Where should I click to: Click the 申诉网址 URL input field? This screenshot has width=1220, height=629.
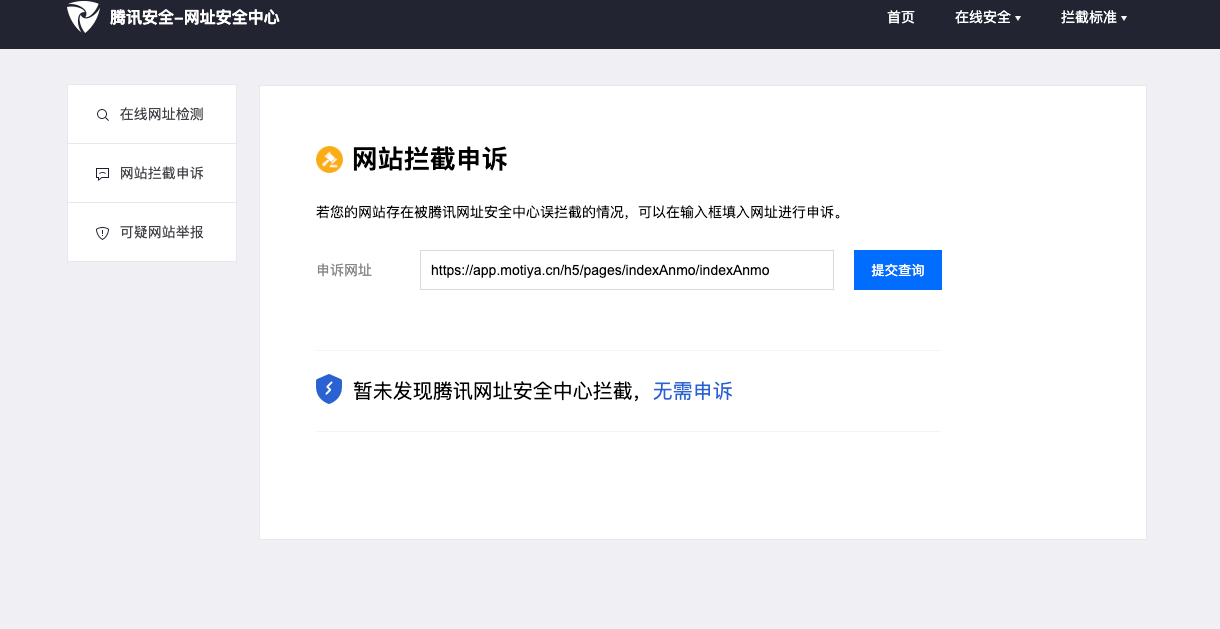click(x=627, y=270)
